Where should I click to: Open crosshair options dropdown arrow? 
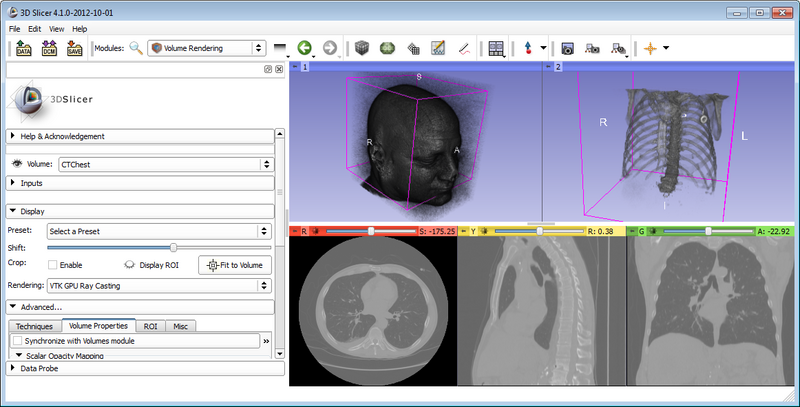pos(666,48)
